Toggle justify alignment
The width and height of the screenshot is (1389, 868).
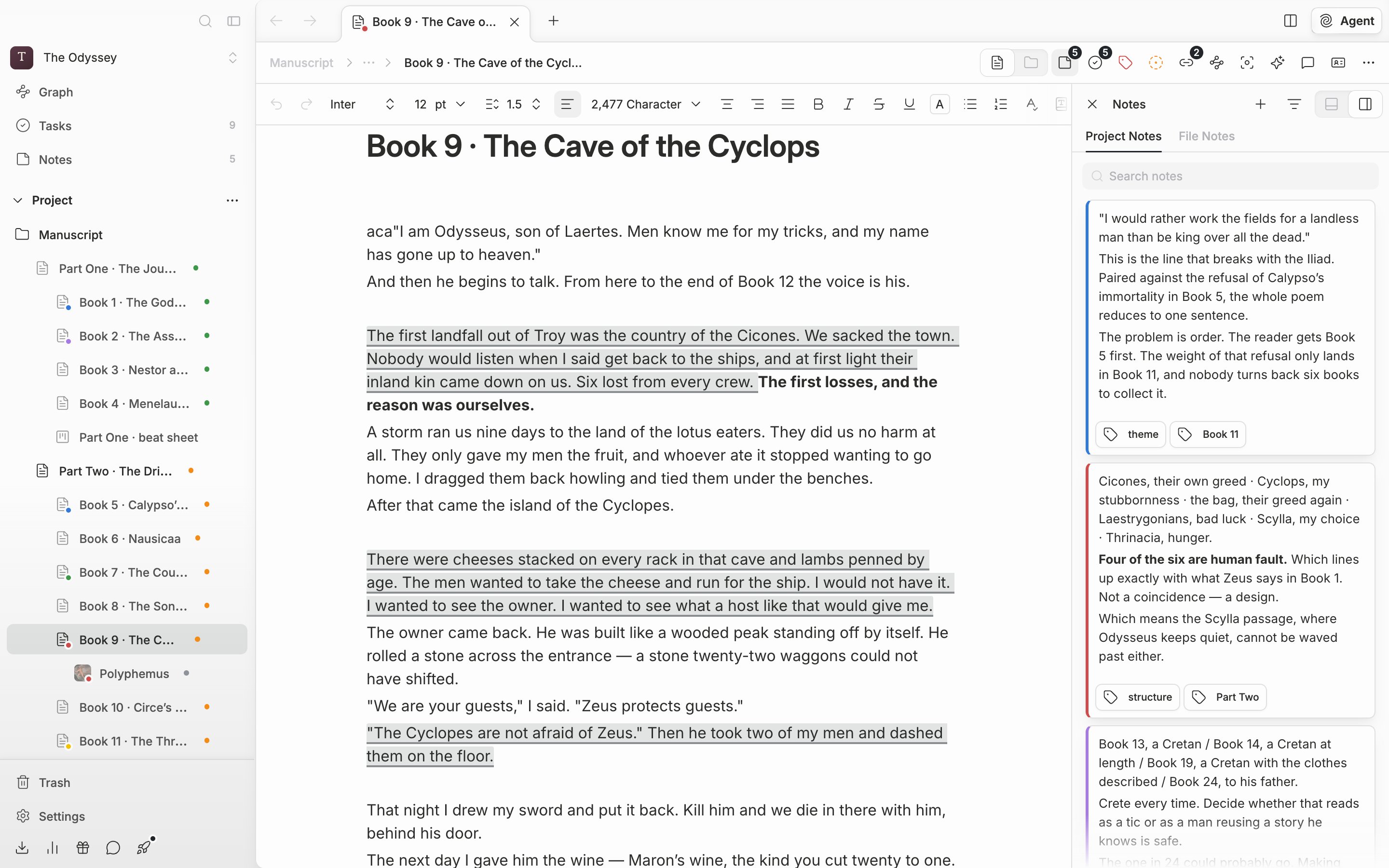tap(788, 104)
